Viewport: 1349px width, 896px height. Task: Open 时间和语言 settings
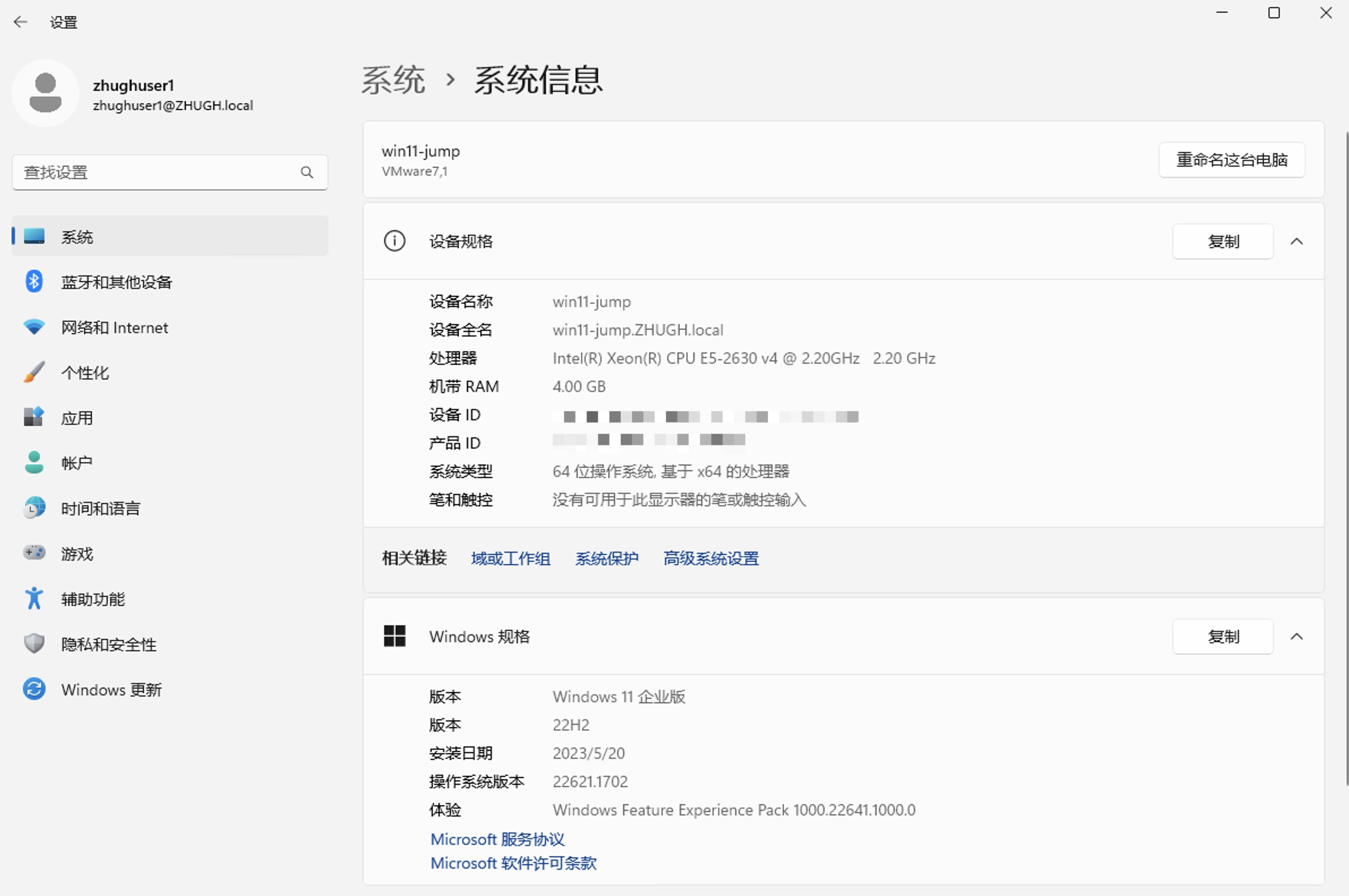click(170, 507)
